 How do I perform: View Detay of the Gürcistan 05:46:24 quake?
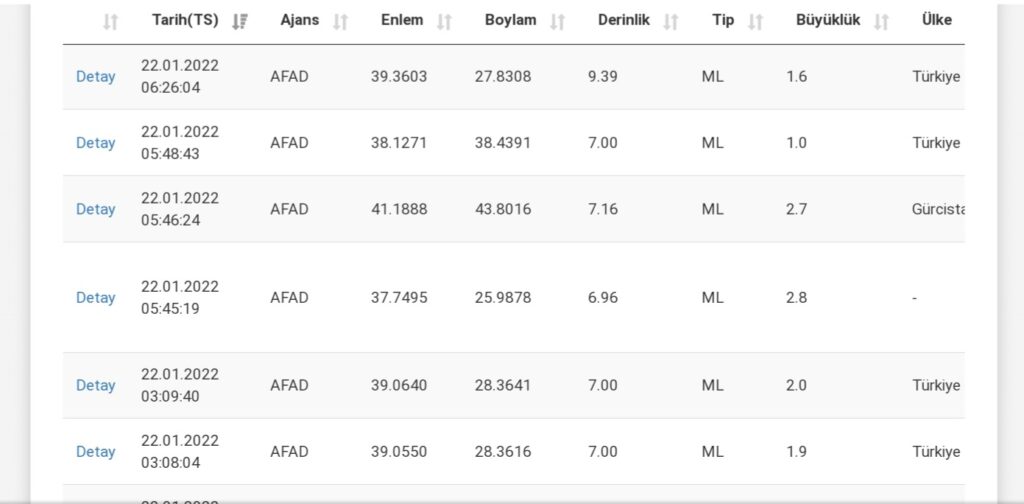click(x=95, y=209)
